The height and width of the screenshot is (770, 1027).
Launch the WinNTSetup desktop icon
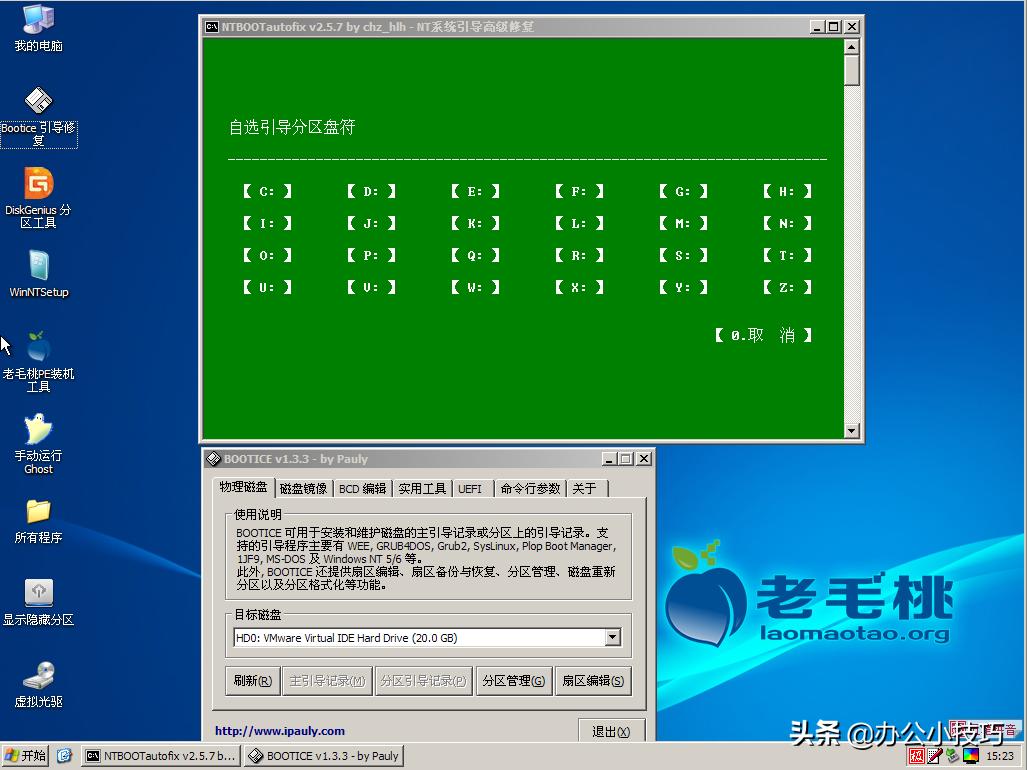click(x=38, y=274)
